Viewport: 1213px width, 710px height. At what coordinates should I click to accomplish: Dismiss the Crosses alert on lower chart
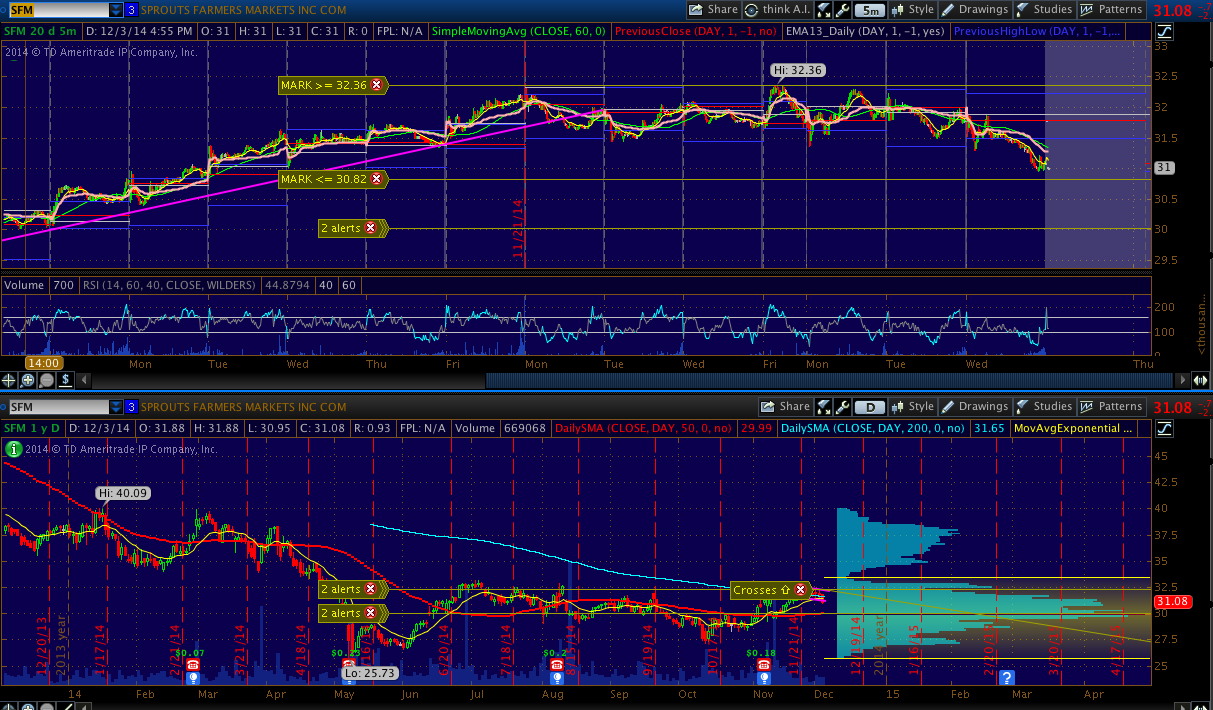click(800, 590)
